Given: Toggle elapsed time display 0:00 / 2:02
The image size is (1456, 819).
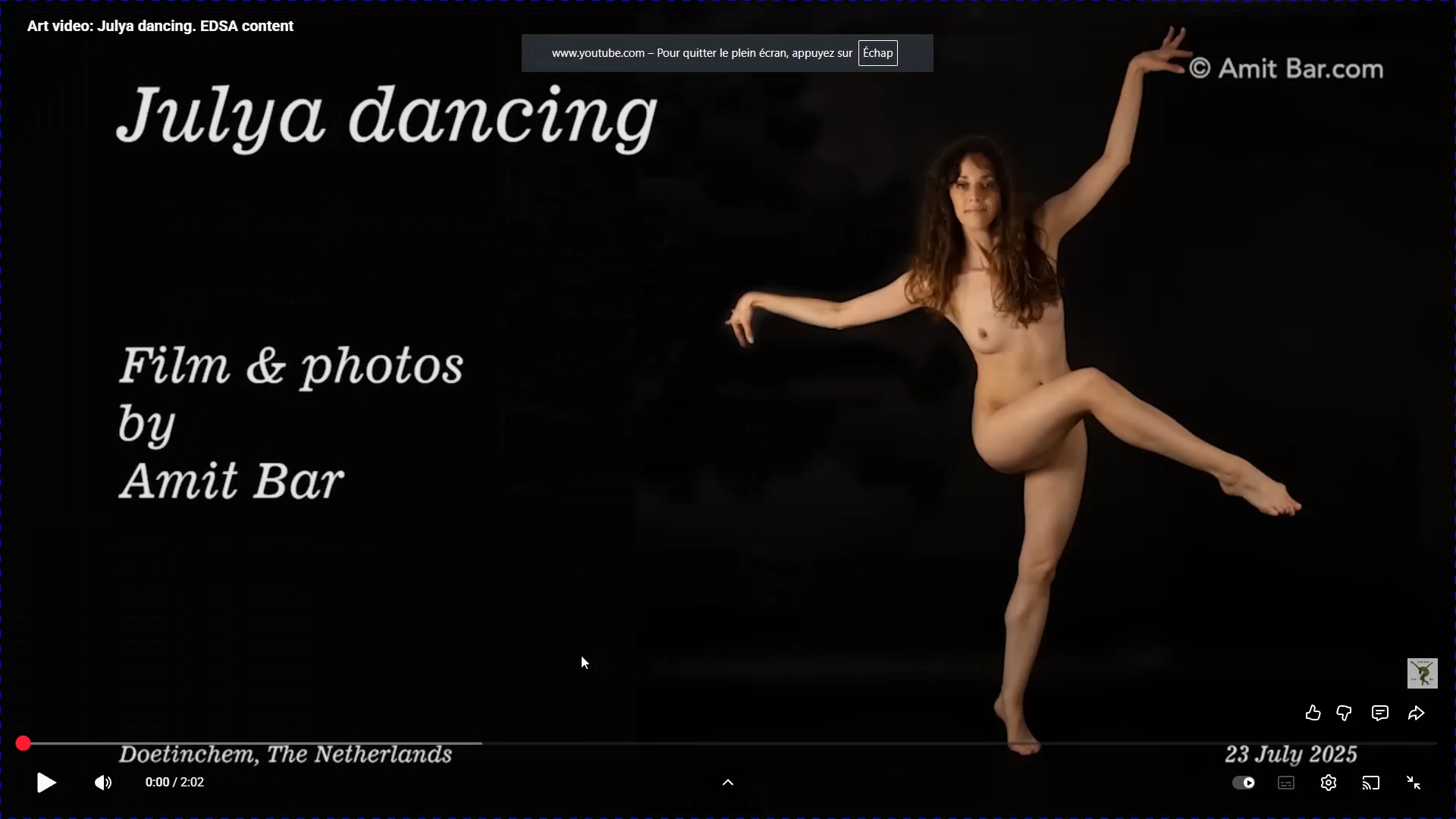Looking at the screenshot, I should tap(174, 783).
